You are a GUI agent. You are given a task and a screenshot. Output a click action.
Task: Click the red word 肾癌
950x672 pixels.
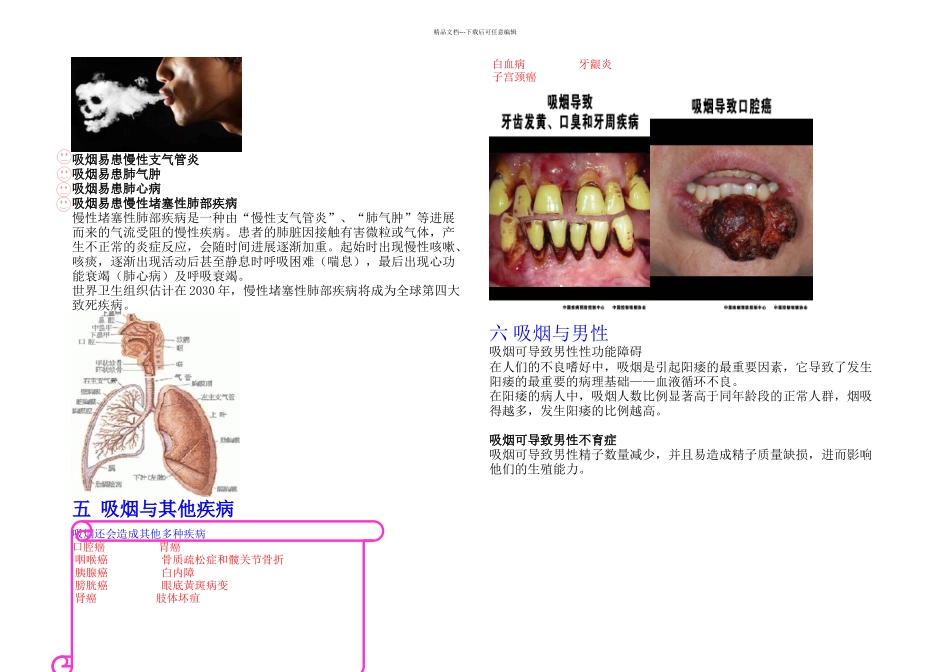point(86,597)
